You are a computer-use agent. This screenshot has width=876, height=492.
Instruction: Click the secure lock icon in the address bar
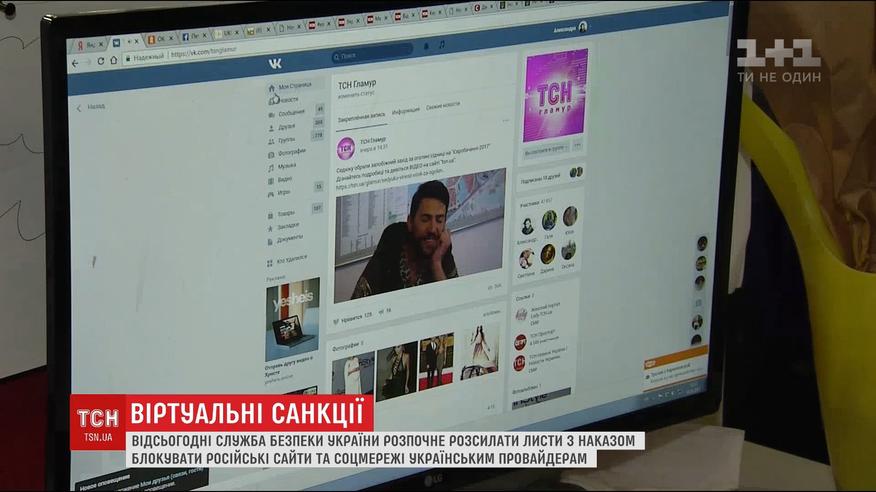[128, 58]
